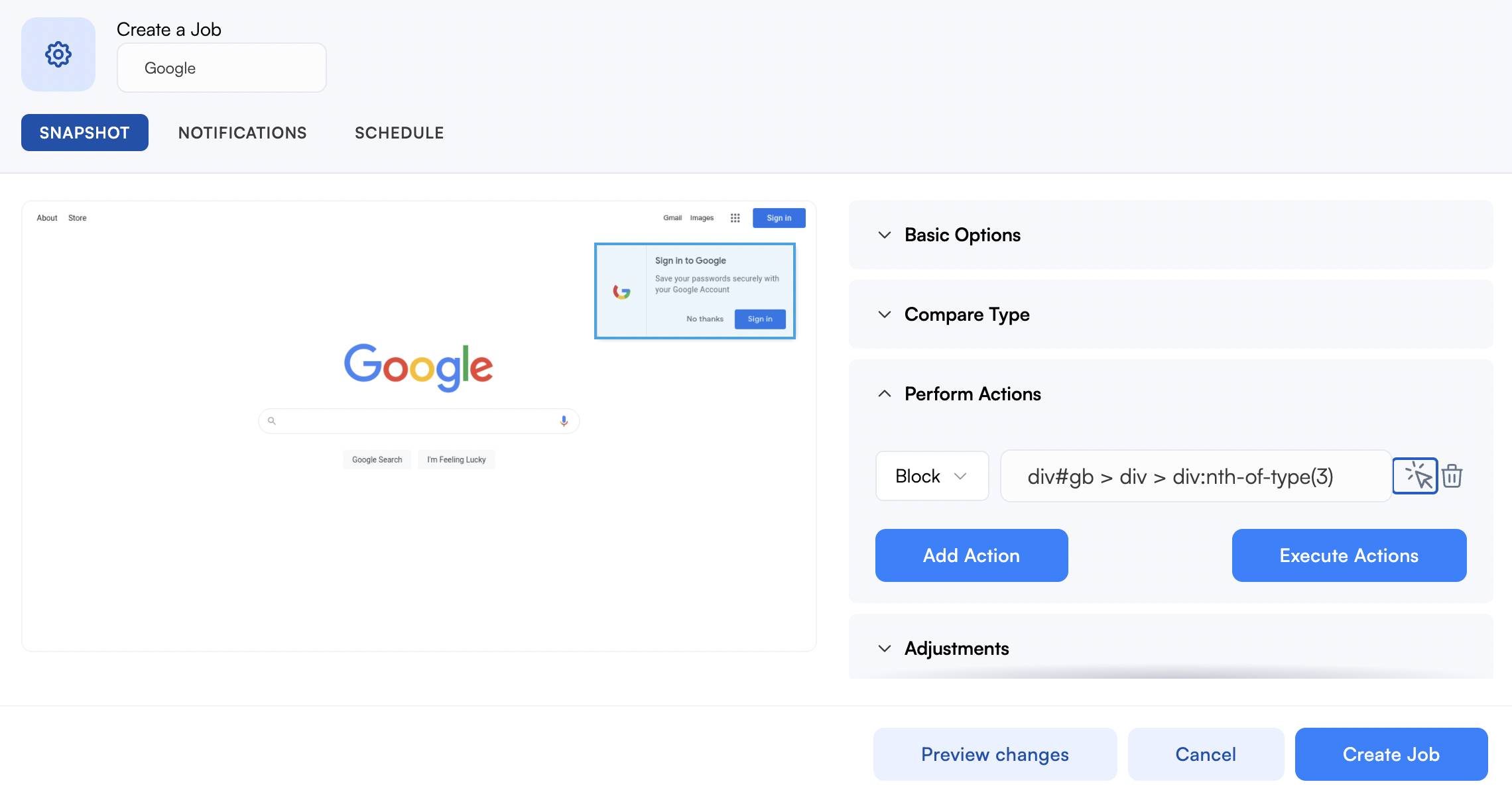Click the gear settings icon beside Create a Job
This screenshot has width=1512, height=798.
coord(58,54)
